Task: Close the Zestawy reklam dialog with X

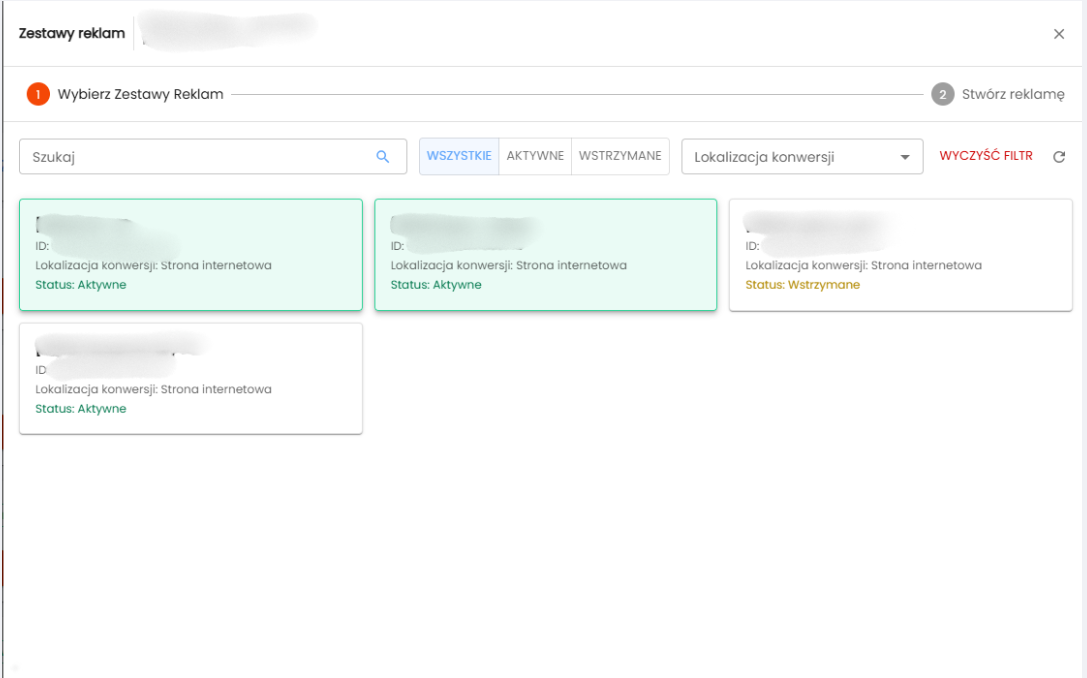Action: (1059, 34)
